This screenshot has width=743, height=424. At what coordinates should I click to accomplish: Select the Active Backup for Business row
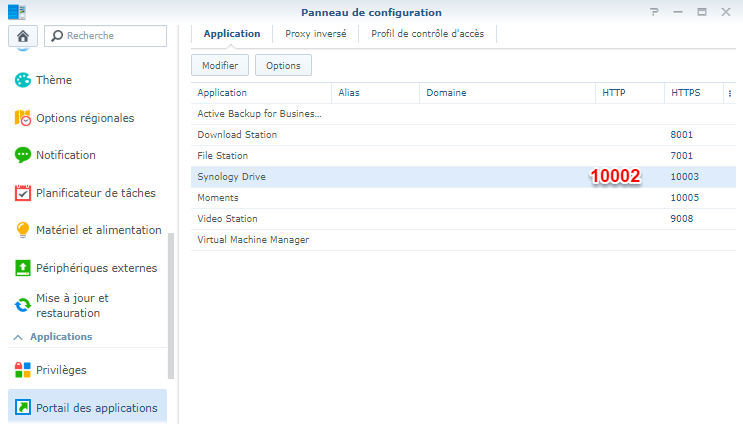463,114
